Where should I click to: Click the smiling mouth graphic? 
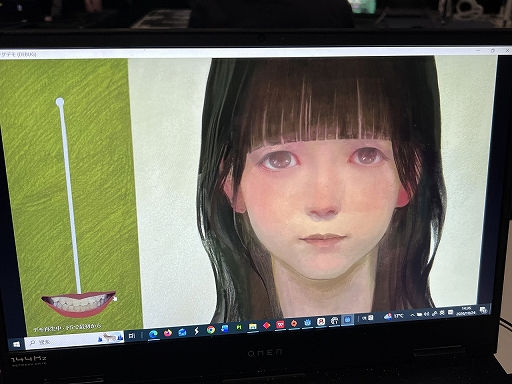79,304
